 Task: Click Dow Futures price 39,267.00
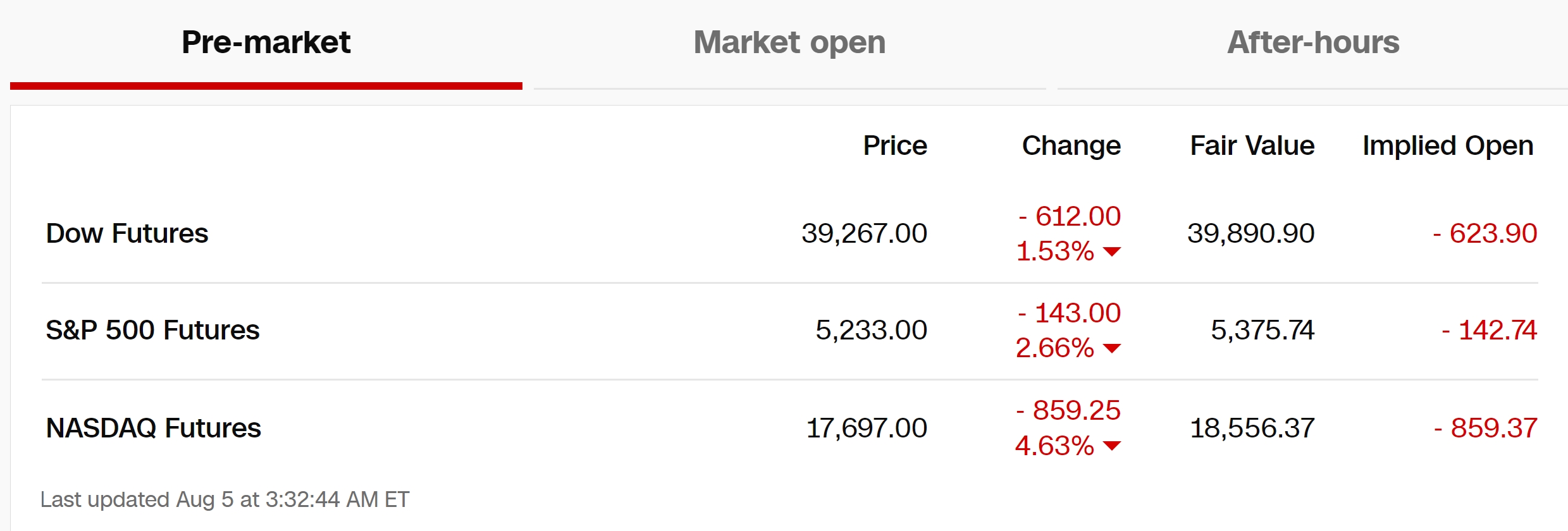tap(864, 234)
